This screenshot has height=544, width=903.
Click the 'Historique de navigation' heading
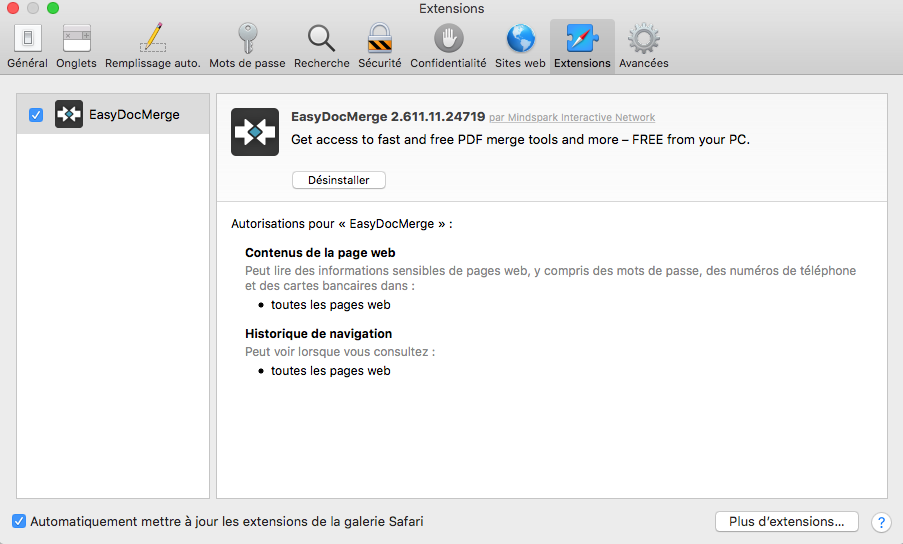(318, 334)
